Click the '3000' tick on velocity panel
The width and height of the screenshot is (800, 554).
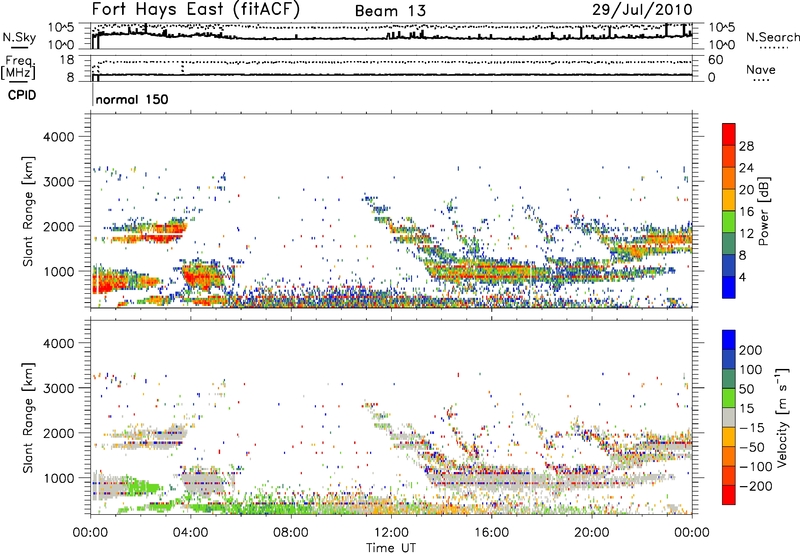coord(58,388)
